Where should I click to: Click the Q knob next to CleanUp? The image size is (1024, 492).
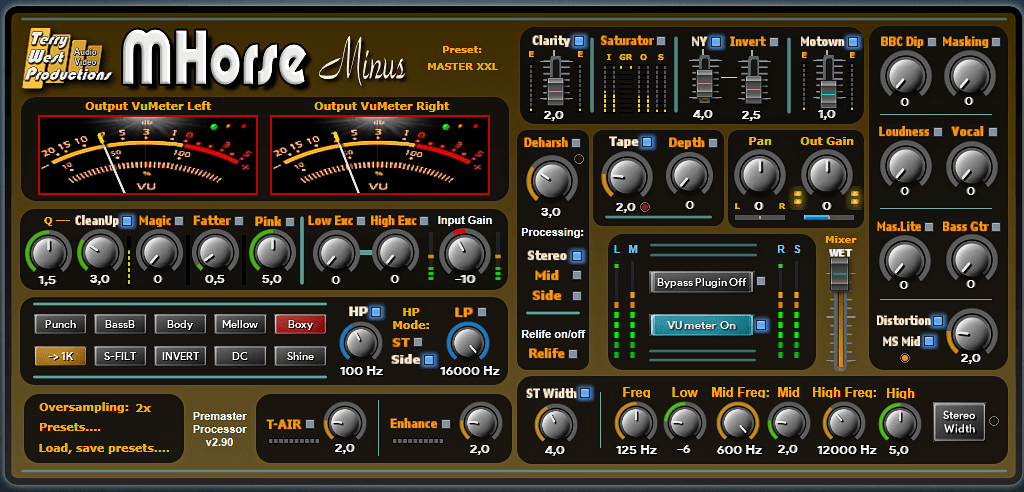[47, 252]
